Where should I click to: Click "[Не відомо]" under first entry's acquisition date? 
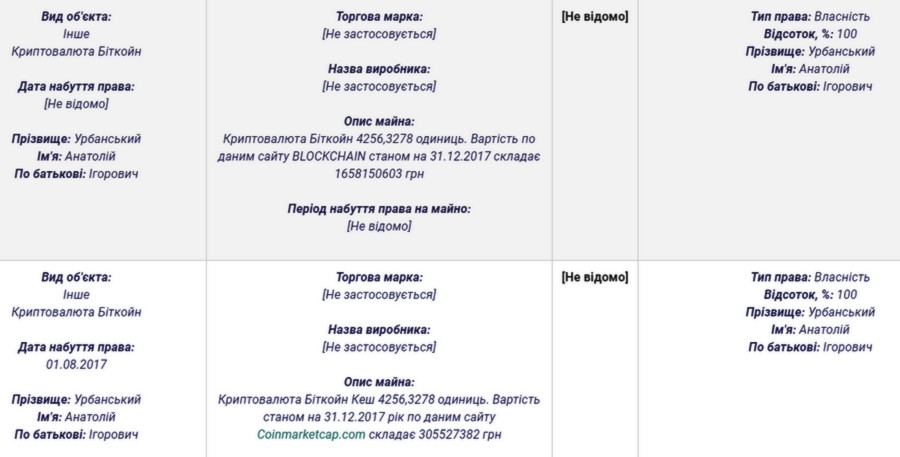click(x=76, y=104)
